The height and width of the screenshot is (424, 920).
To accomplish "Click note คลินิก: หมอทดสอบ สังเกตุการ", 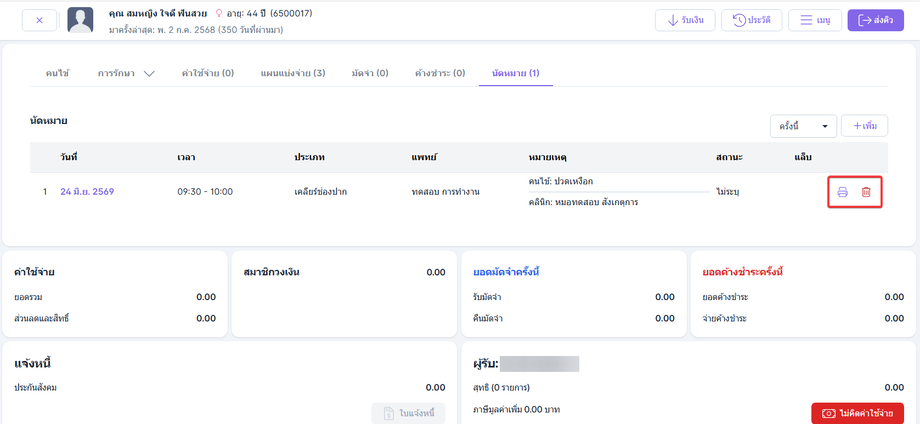I will 583,202.
